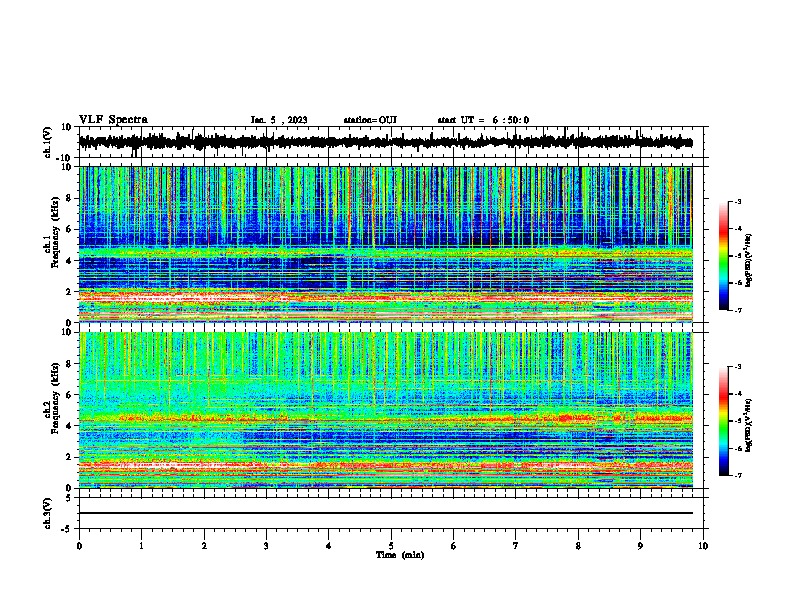Click the "Time (min)" axis title
792x612 pixels.
coord(400,555)
